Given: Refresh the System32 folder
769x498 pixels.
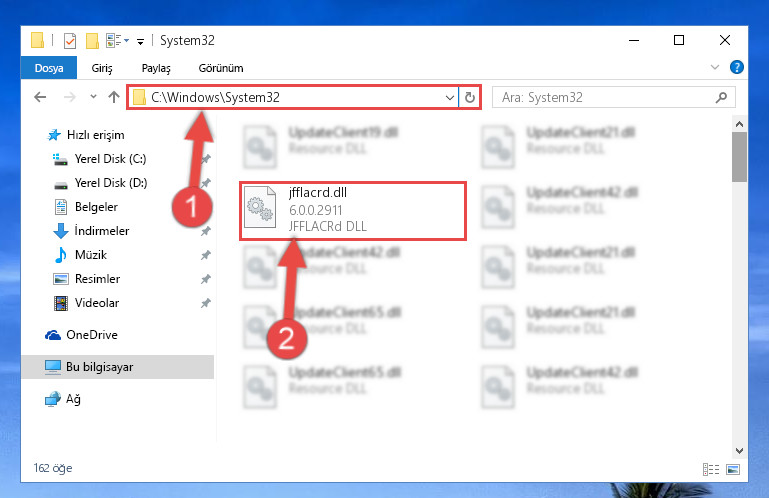Looking at the screenshot, I should tap(470, 98).
